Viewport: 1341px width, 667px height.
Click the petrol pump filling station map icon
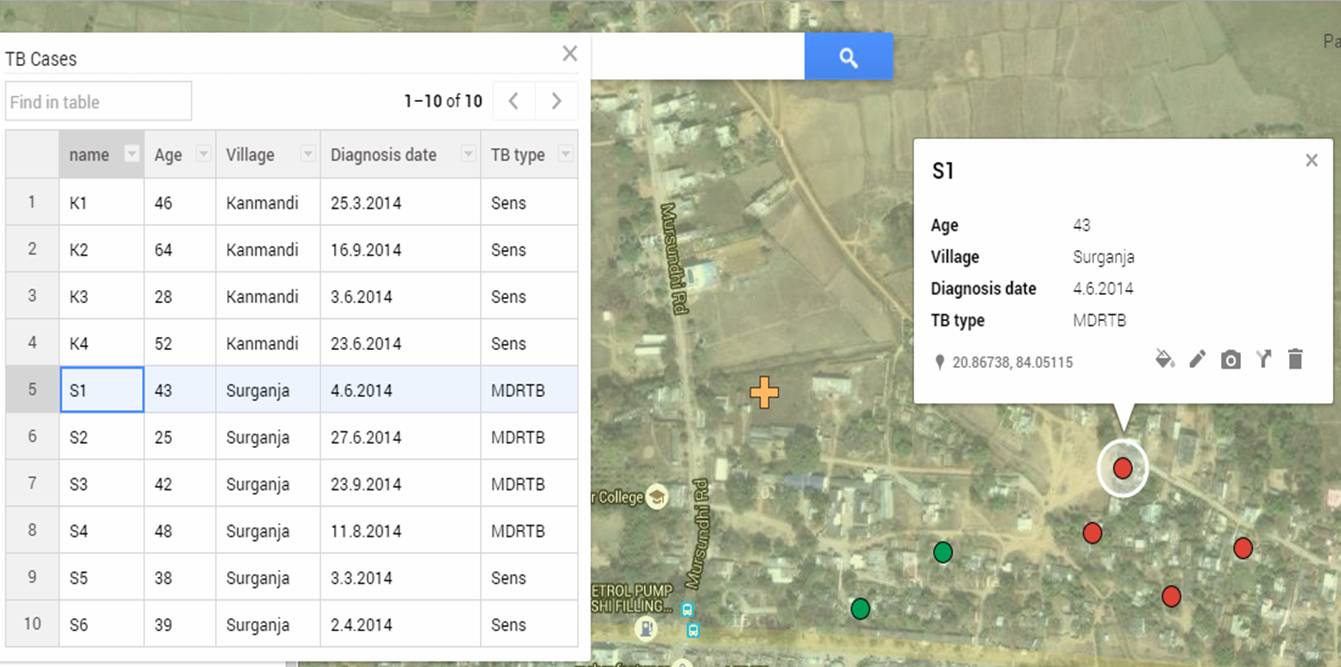coord(644,630)
